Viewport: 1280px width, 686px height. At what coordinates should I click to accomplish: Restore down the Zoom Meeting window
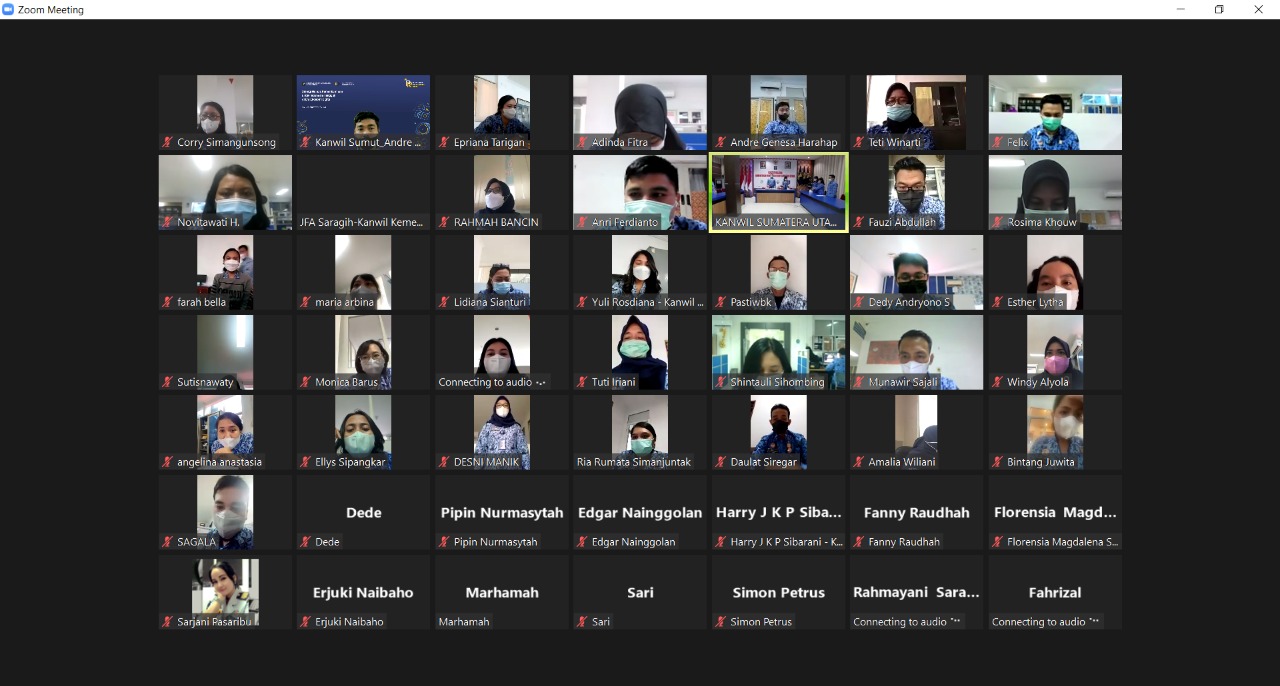1219,9
